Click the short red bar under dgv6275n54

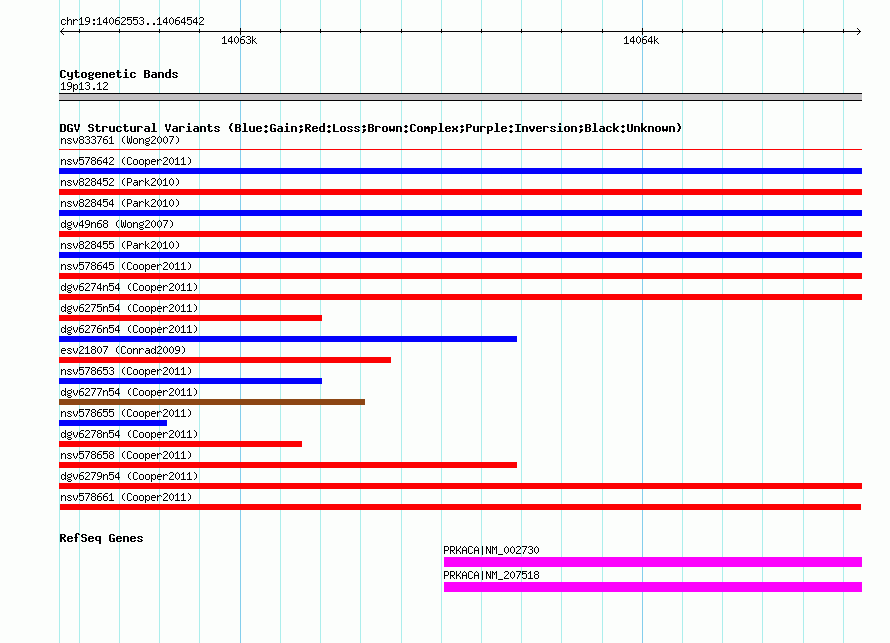tap(191, 318)
